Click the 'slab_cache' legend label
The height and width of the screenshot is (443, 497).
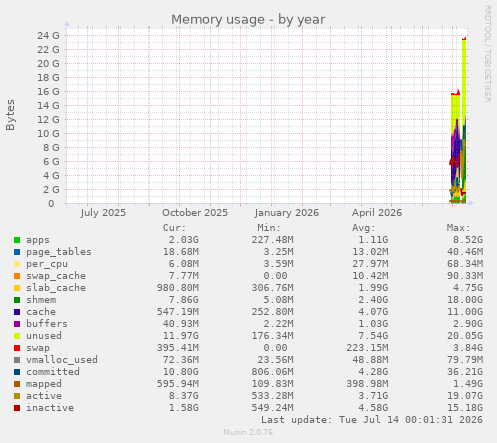point(56,288)
